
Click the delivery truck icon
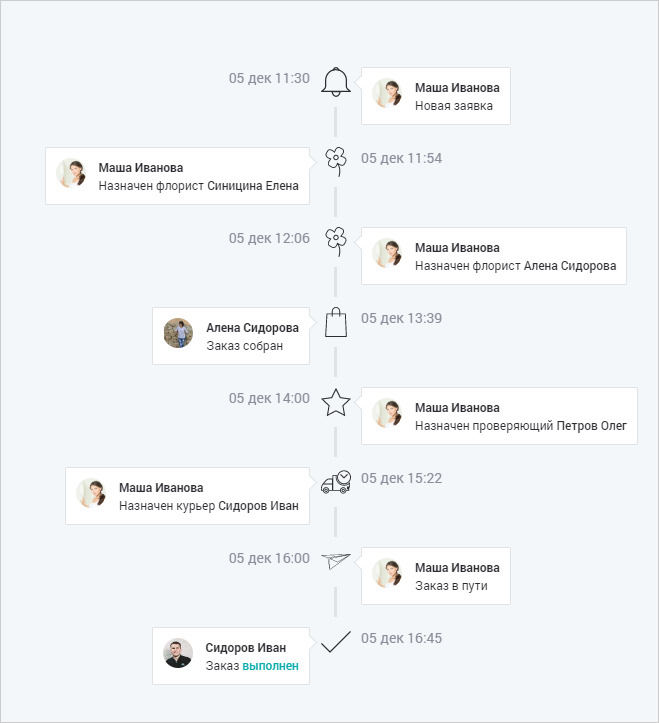point(336,482)
